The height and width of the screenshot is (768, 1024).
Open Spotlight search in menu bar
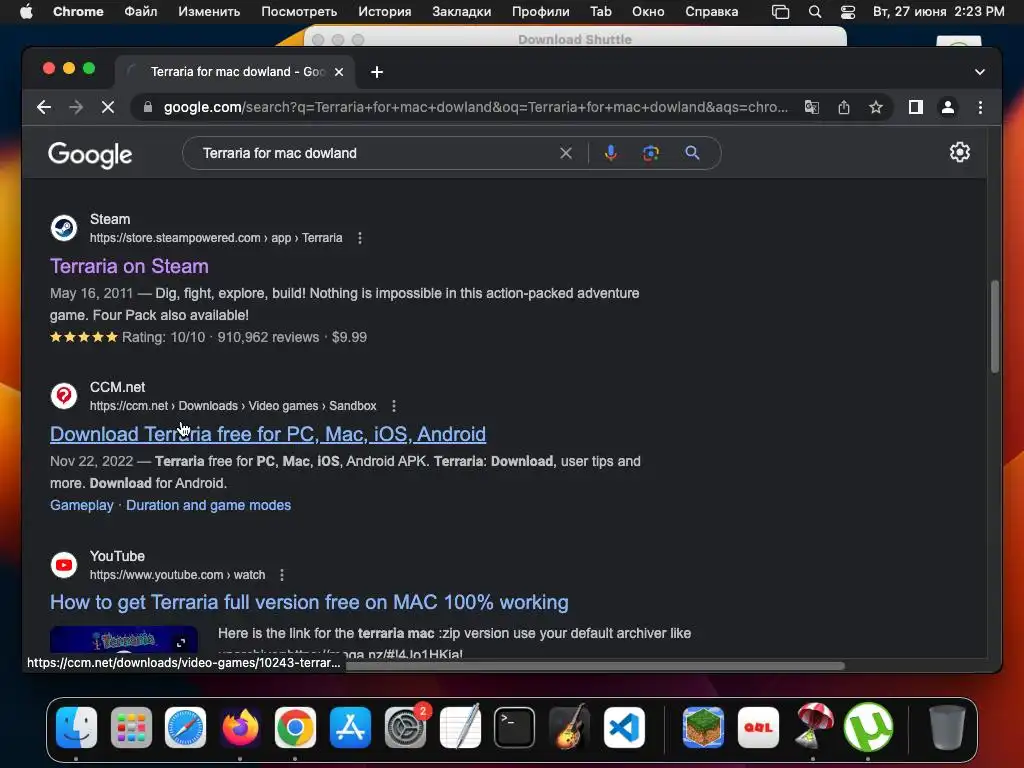click(814, 12)
